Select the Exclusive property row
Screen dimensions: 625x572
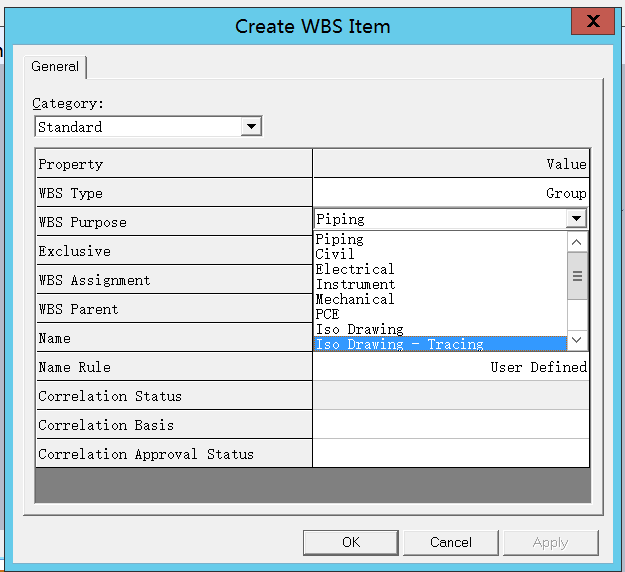(x=174, y=251)
